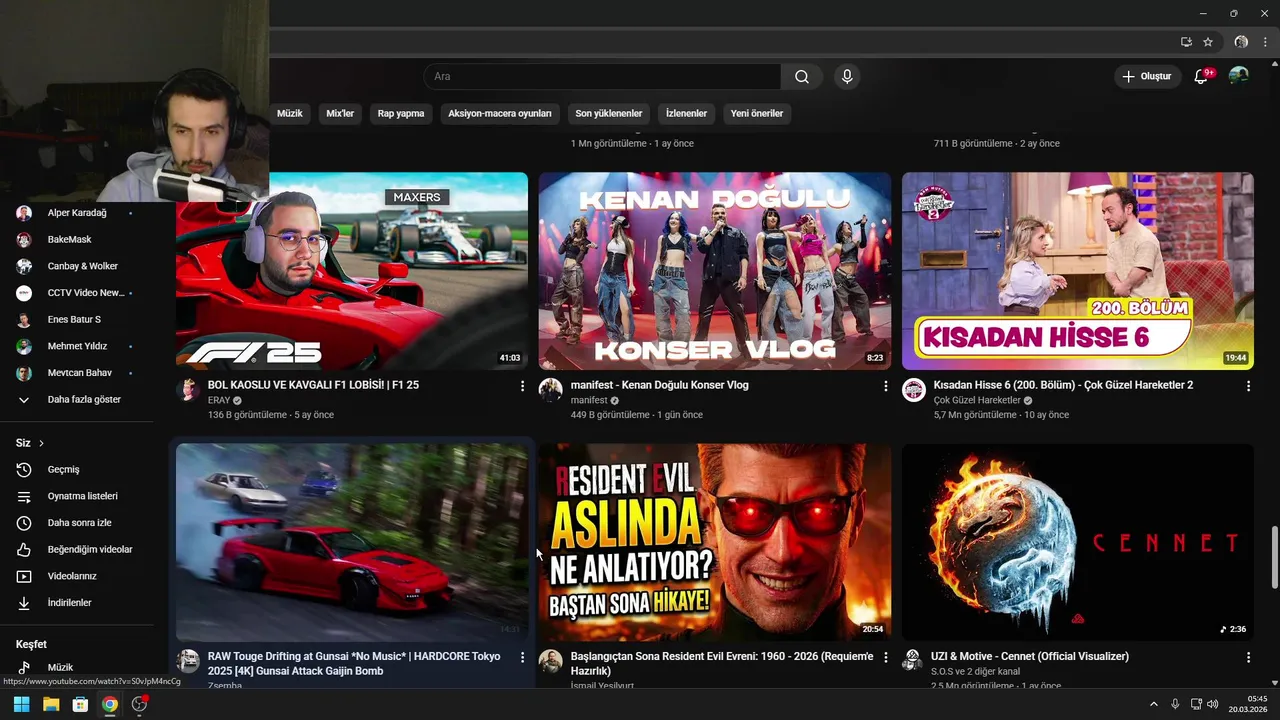Open the Resident Evil video thumbnail

[x=715, y=542]
